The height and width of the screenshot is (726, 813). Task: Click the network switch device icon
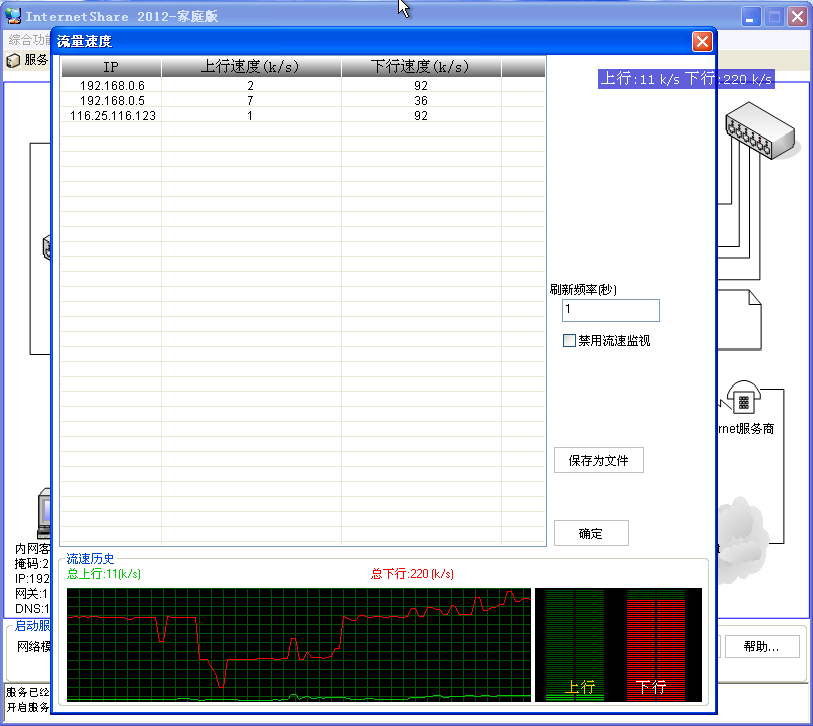759,132
